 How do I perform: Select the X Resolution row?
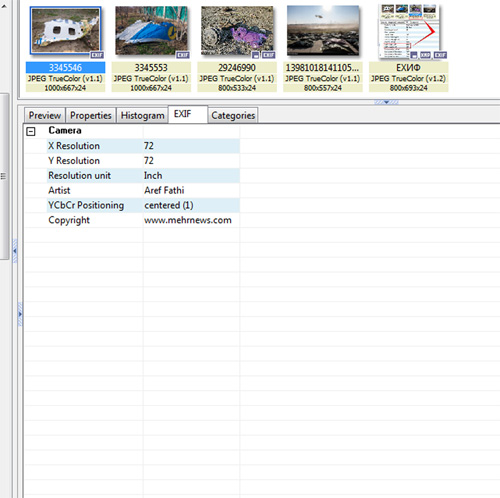point(143,146)
